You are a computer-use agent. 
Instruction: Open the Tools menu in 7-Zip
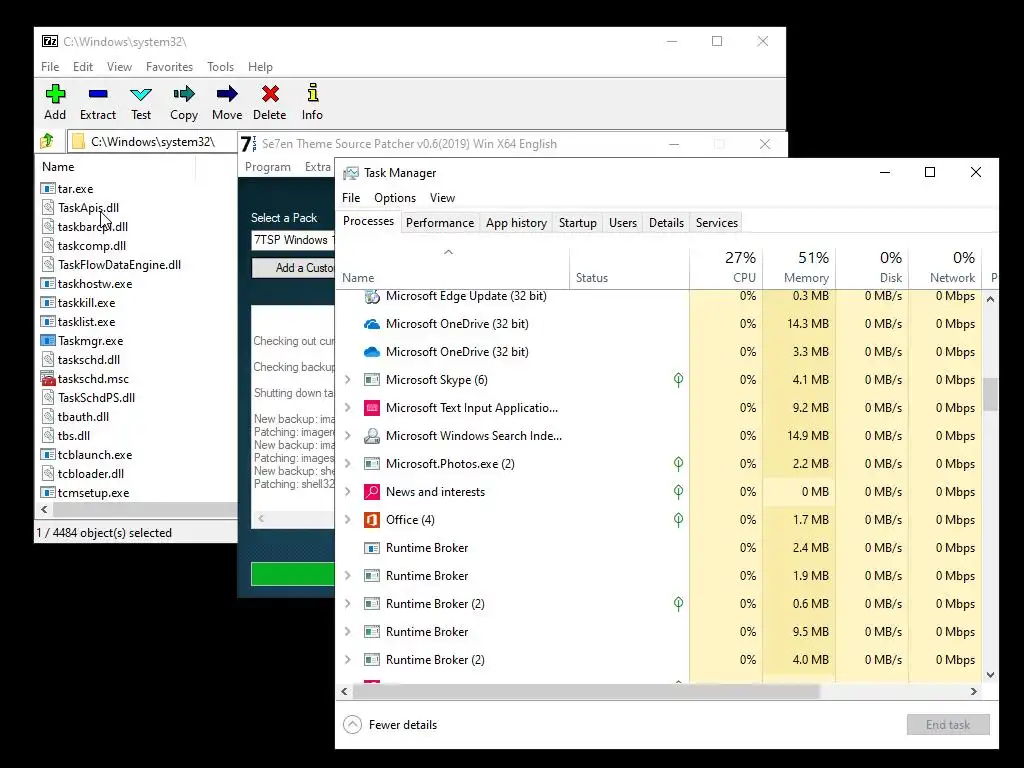220,67
